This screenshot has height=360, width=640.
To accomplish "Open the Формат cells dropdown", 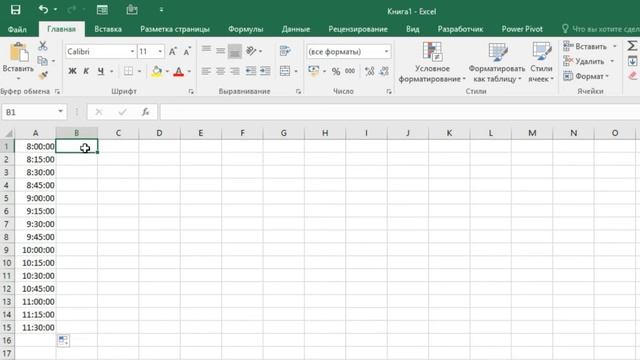I will pos(586,76).
